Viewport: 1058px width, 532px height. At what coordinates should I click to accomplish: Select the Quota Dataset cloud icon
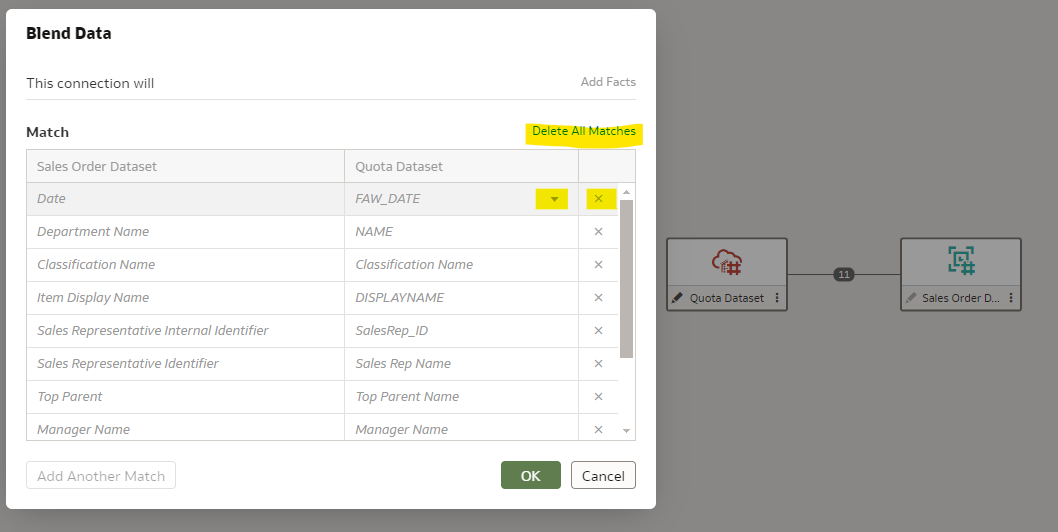(x=727, y=262)
